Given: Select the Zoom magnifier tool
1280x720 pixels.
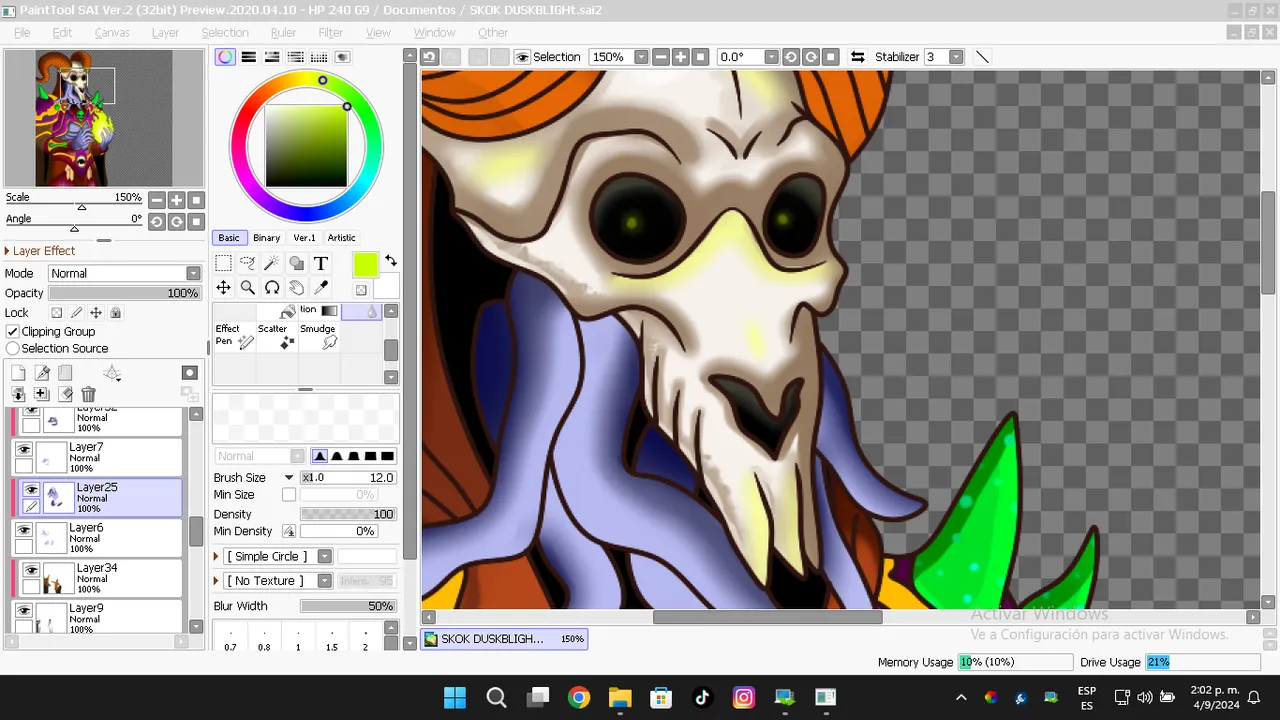Looking at the screenshot, I should (247, 288).
